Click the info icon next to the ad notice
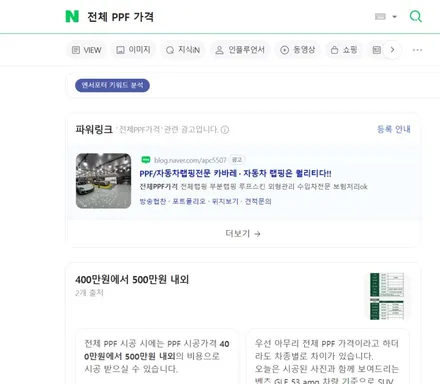The width and height of the screenshot is (440, 384). [x=225, y=130]
